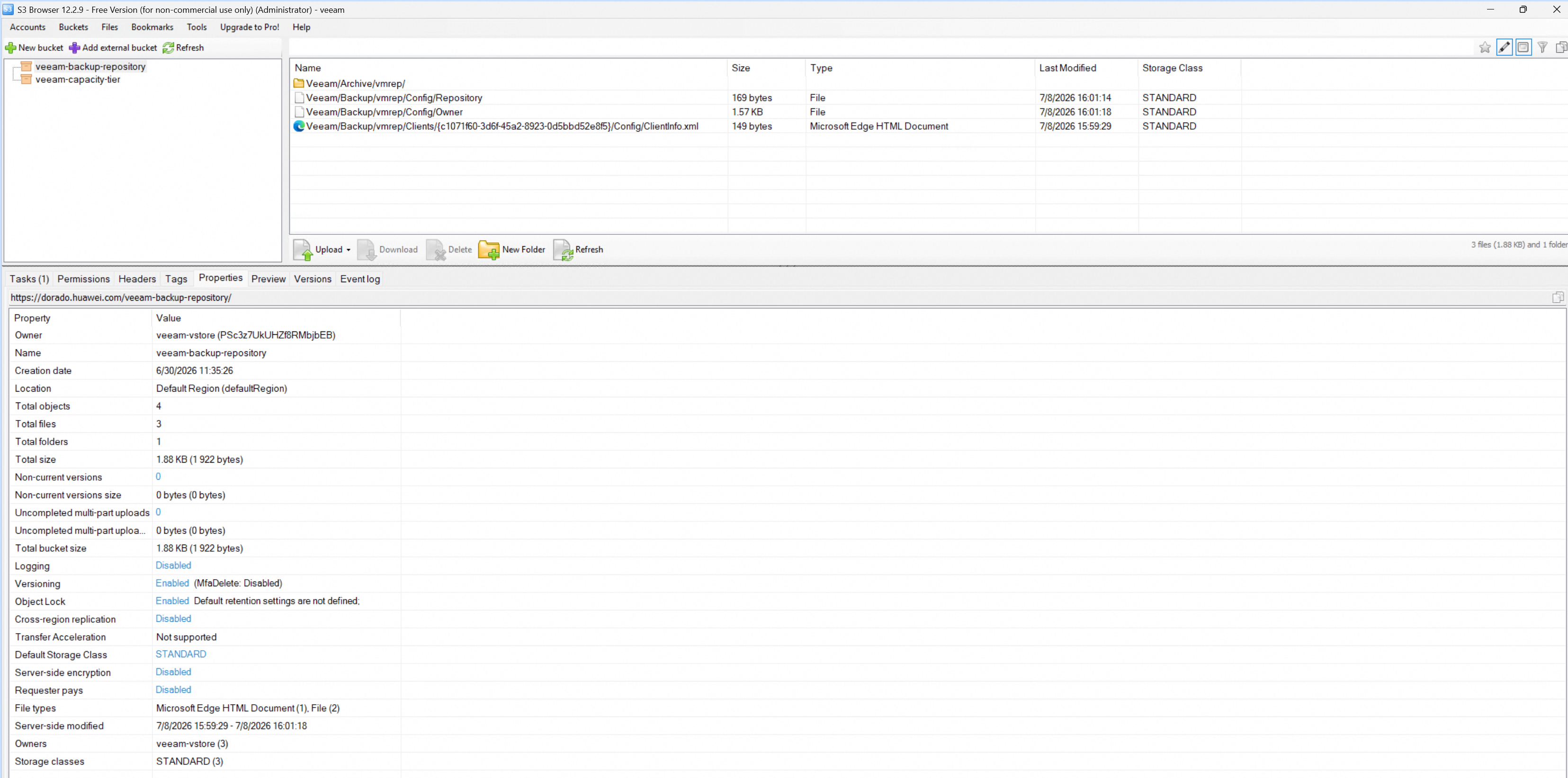Toggle the square view icon beside the pencil
1568x778 pixels.
coord(1523,47)
